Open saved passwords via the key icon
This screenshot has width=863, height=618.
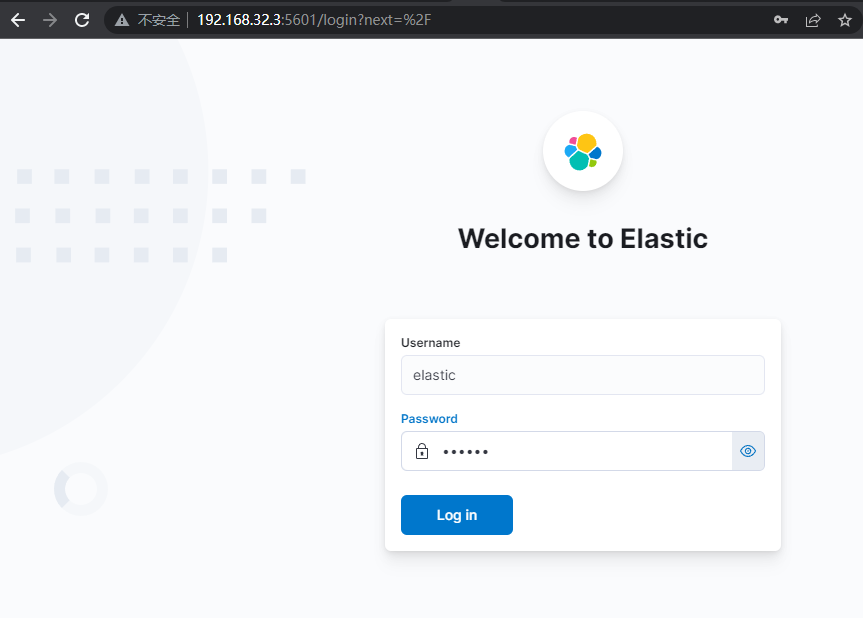point(780,20)
